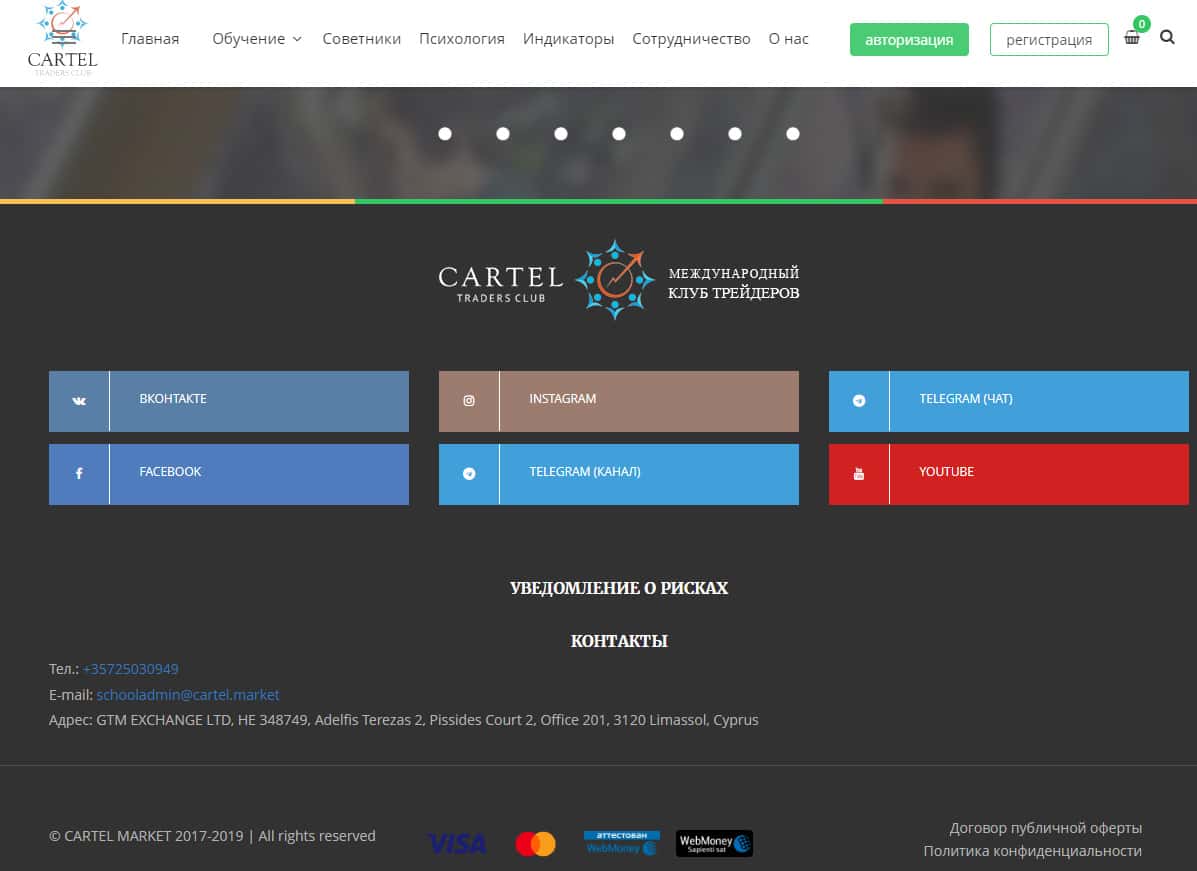Image resolution: width=1197 pixels, height=871 pixels.
Task: Select the fifth slider dot
Action: tap(677, 134)
